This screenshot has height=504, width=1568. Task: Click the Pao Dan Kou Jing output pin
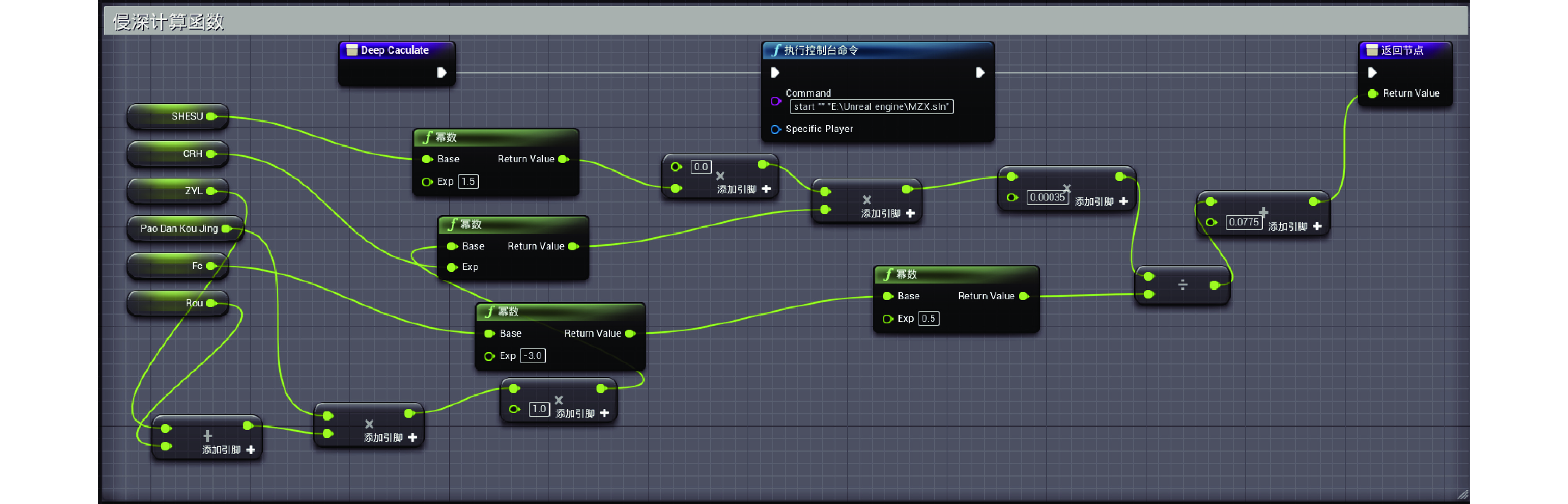226,228
